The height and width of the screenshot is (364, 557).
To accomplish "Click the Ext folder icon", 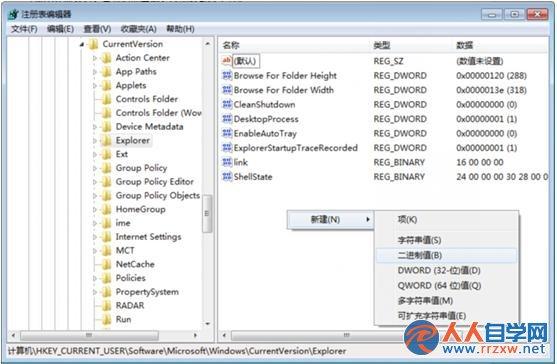I will click(107, 154).
